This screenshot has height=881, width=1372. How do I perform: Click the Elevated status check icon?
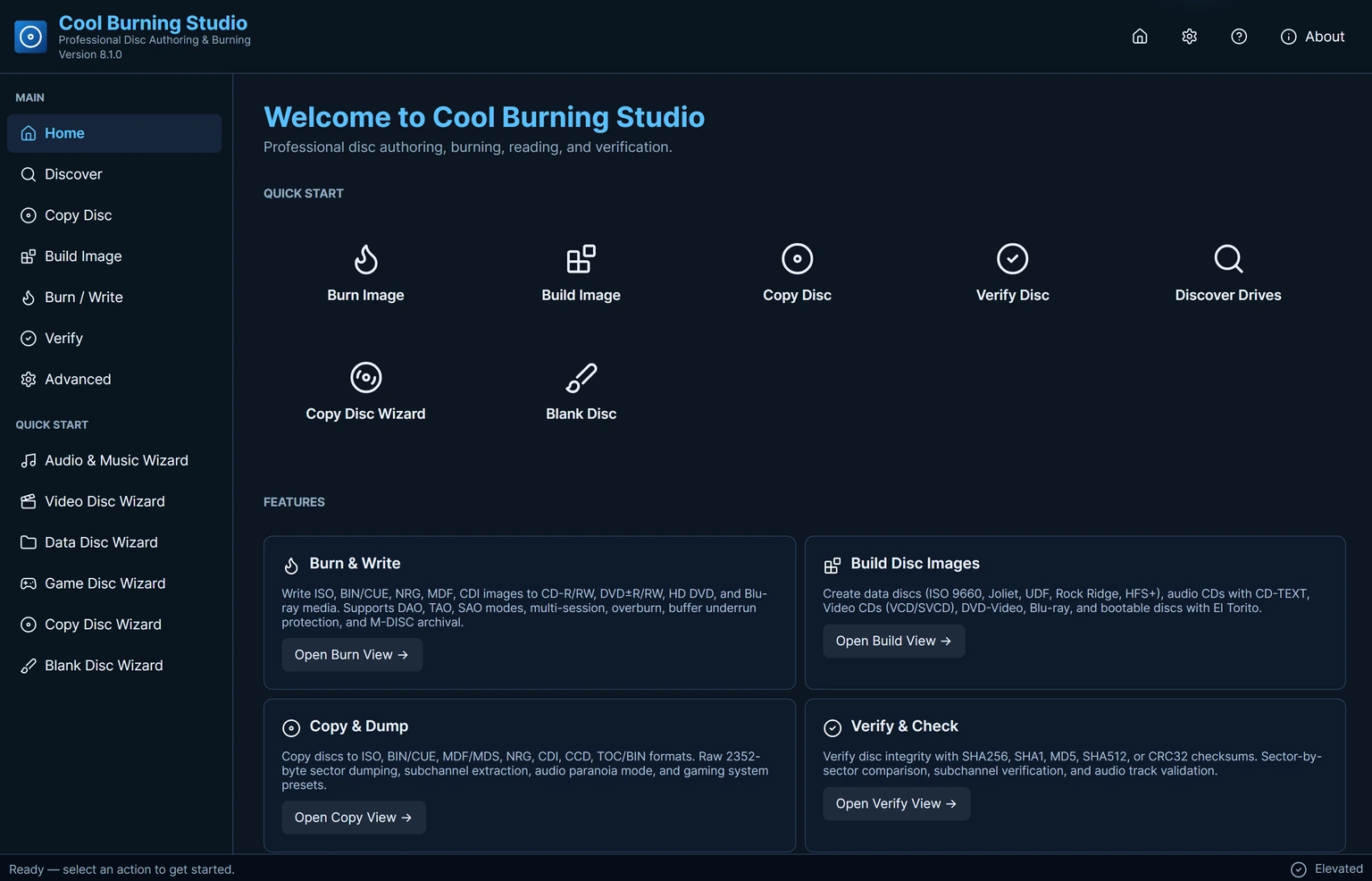pyautogui.click(x=1299, y=869)
